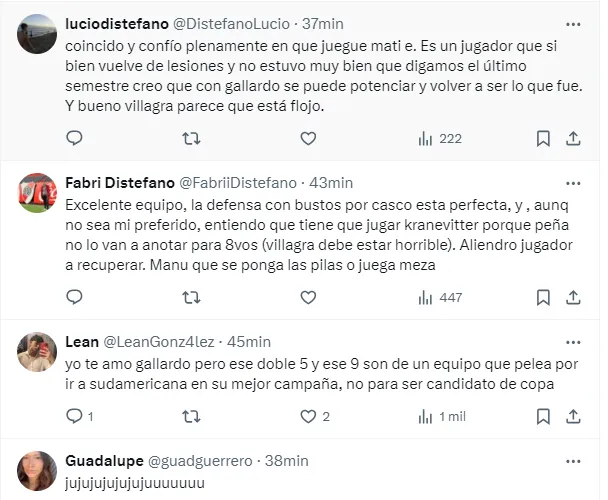Image resolution: width=608 pixels, height=500 pixels.
Task: Open more options on Guadalupe's tweet
Action: click(572, 461)
